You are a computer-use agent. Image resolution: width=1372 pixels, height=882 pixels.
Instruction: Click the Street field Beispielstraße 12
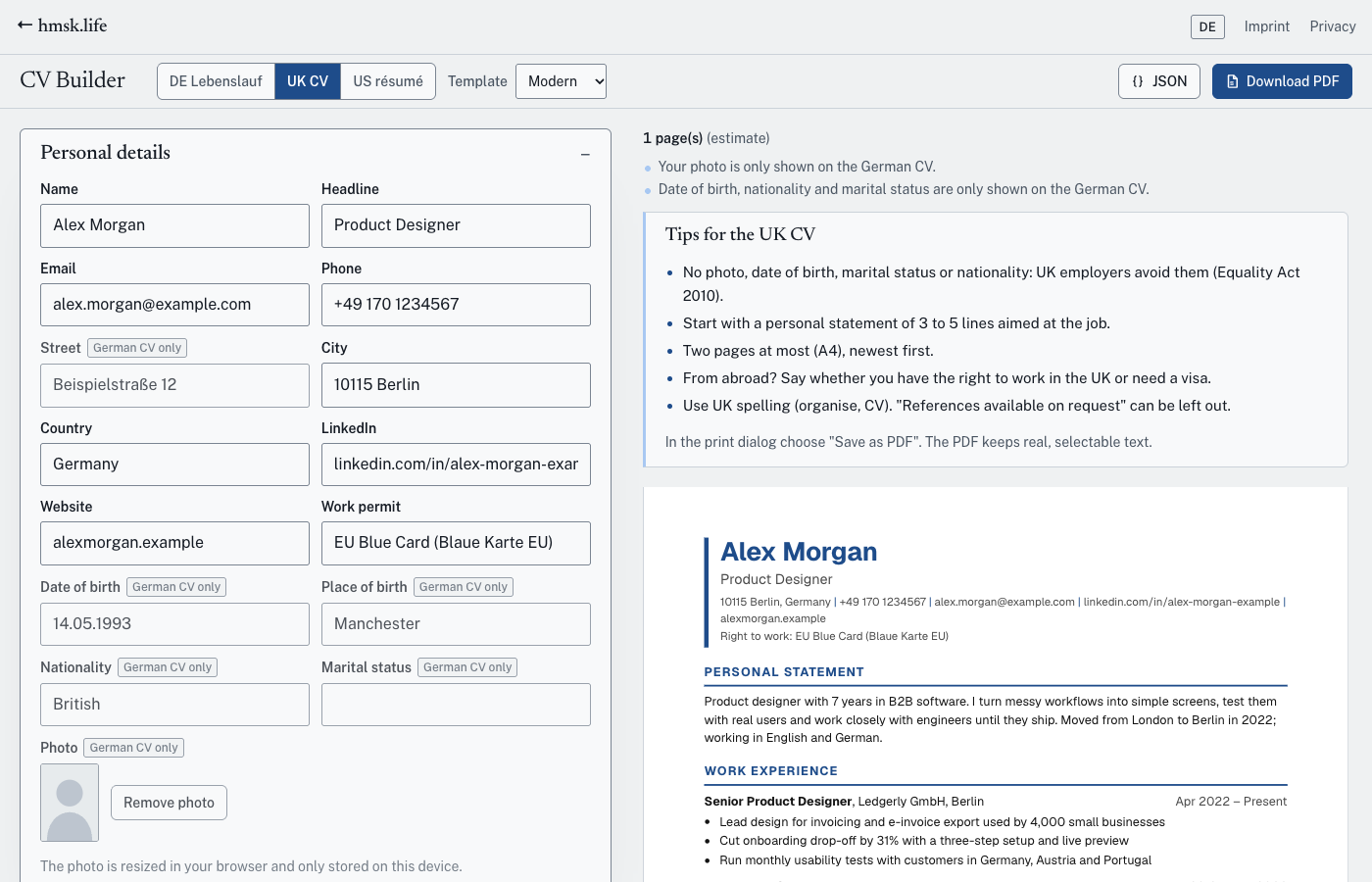coord(174,385)
